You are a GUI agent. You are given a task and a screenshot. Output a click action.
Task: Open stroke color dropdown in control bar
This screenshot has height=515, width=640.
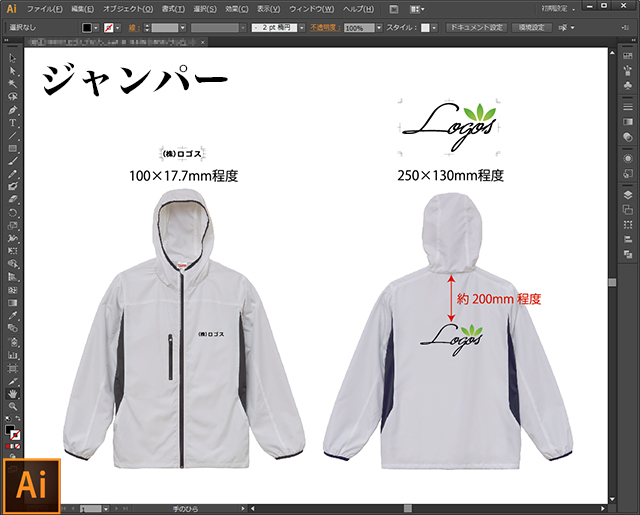[118, 28]
